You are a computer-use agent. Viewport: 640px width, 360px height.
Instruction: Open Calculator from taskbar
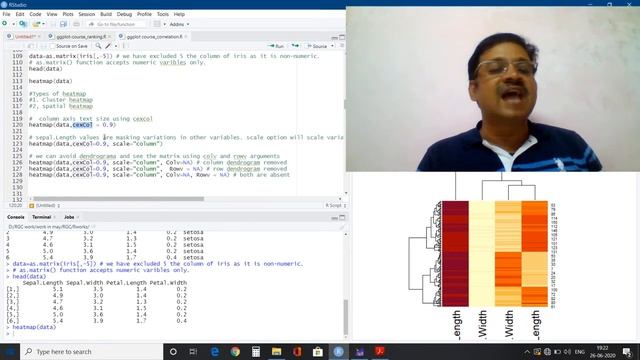coord(256,351)
